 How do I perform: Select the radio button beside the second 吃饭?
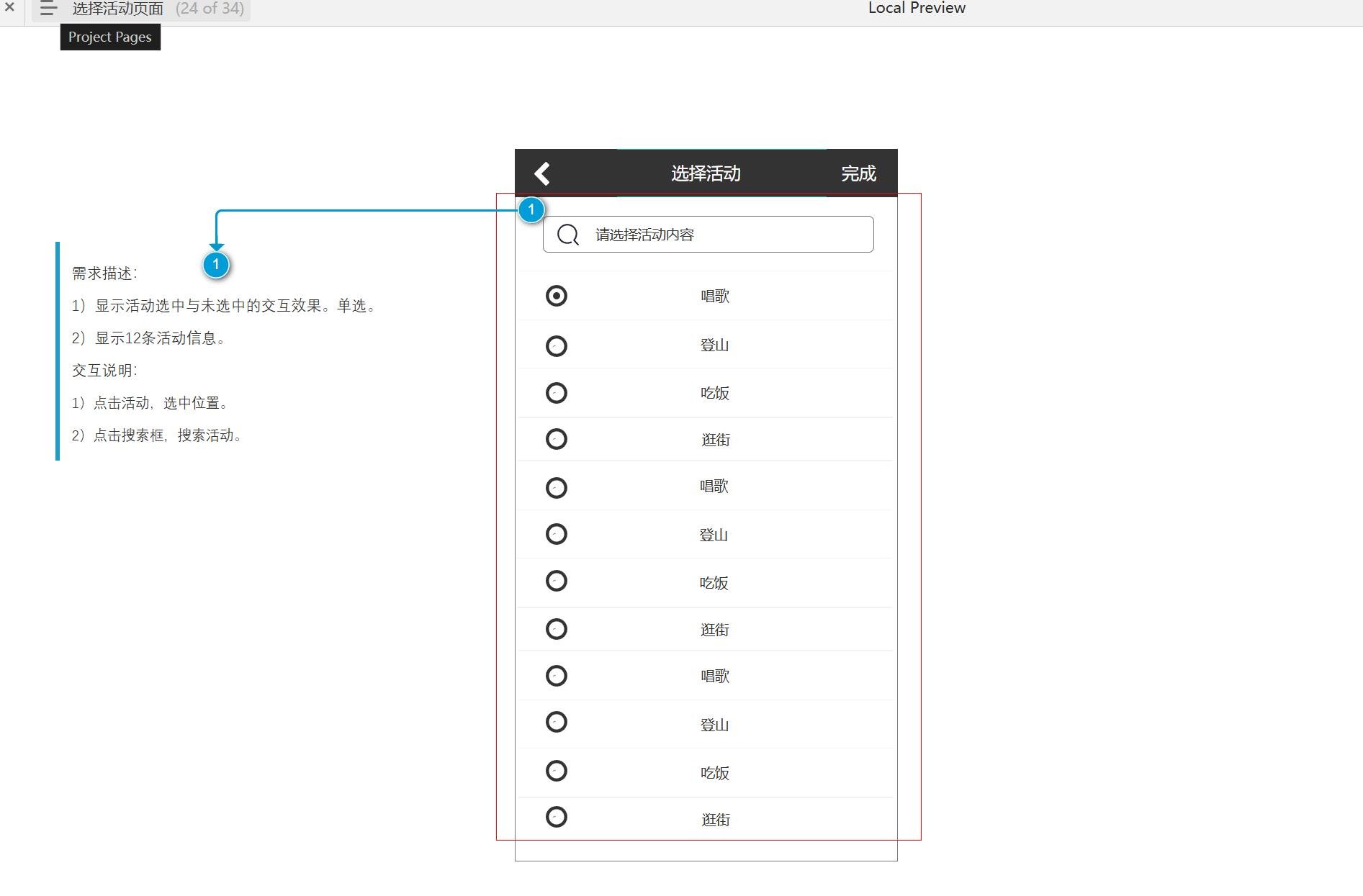pyautogui.click(x=557, y=581)
